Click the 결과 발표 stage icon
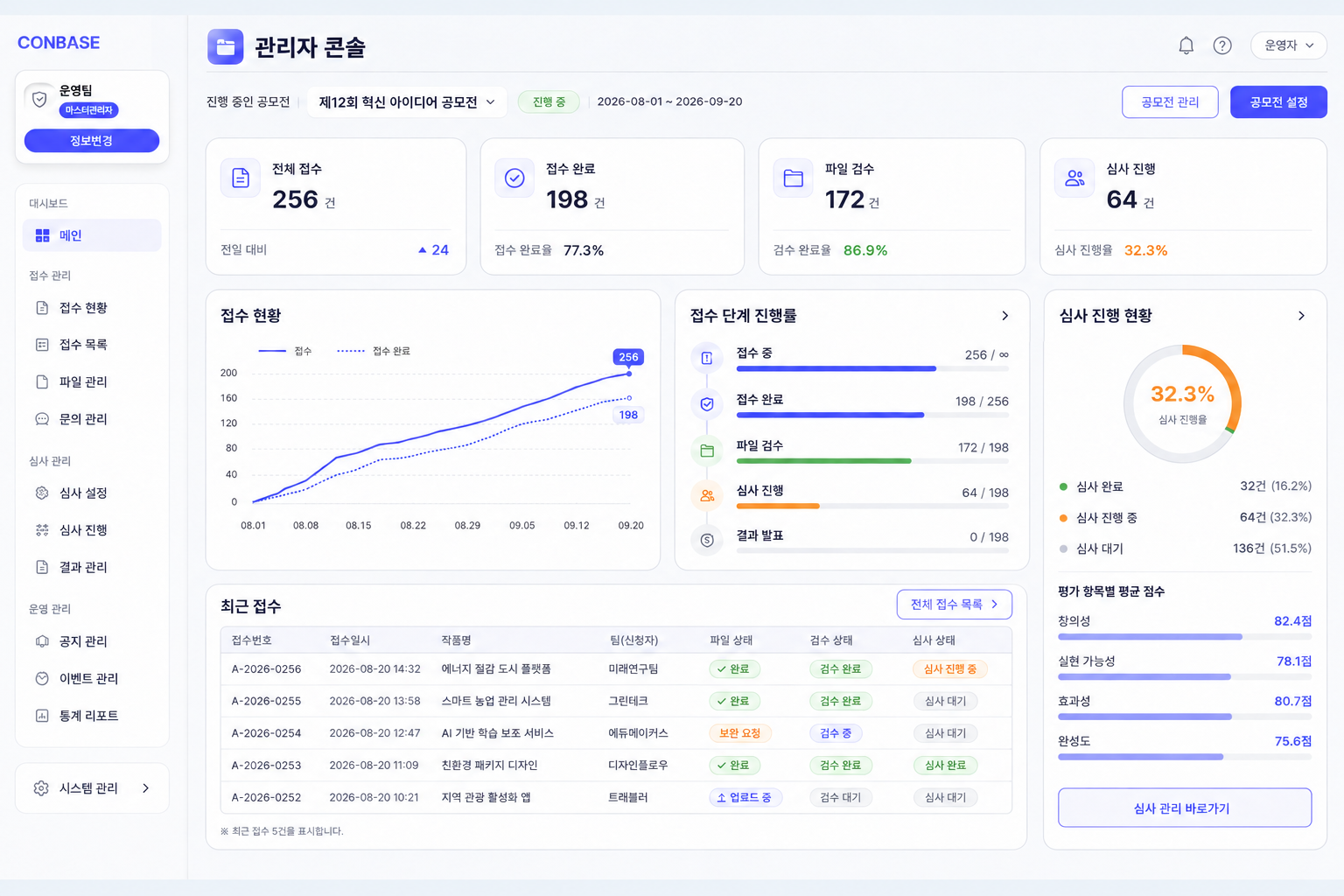Viewport: 1344px width, 896px height. tap(707, 541)
